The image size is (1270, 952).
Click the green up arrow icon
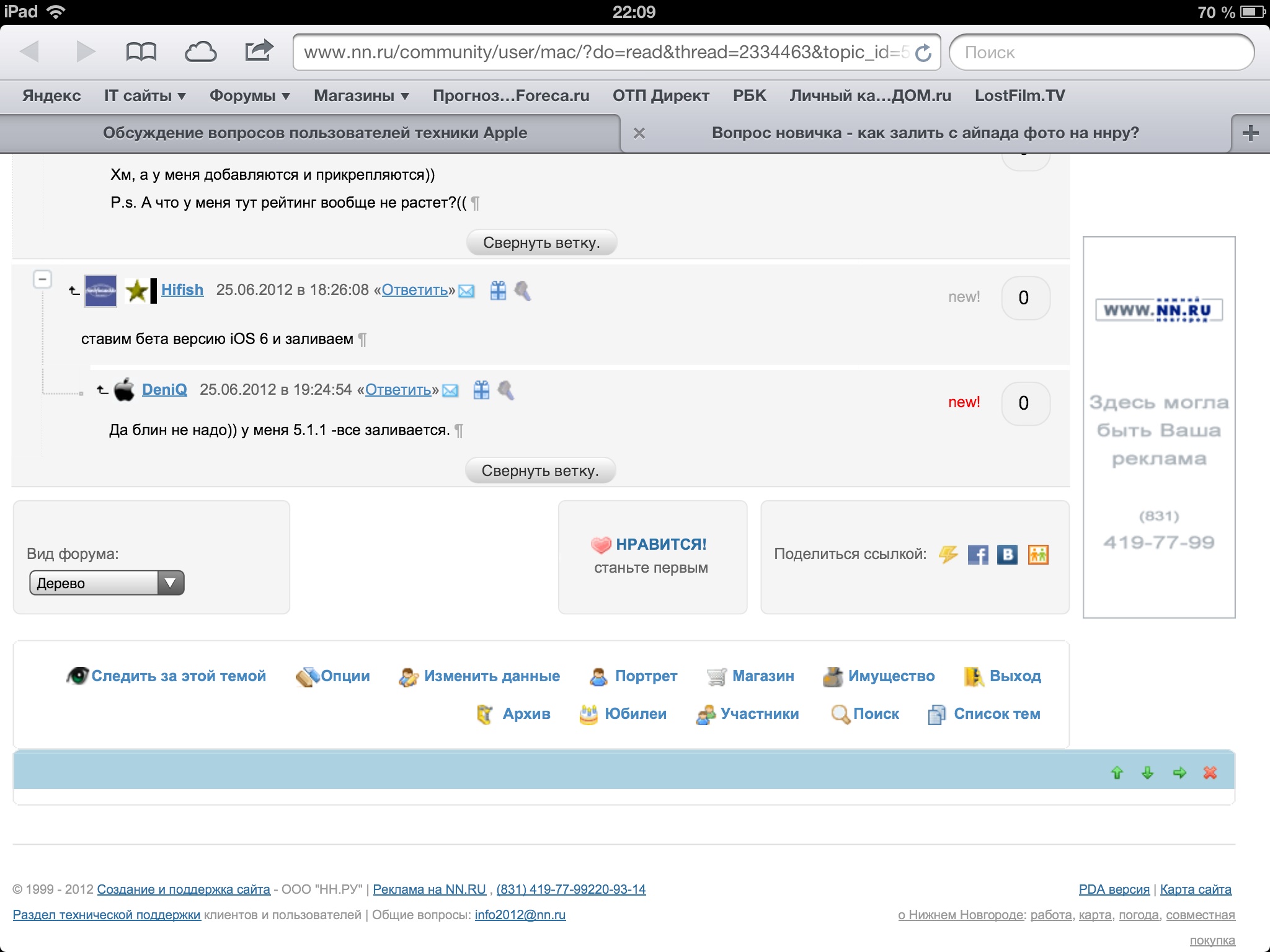(1117, 773)
